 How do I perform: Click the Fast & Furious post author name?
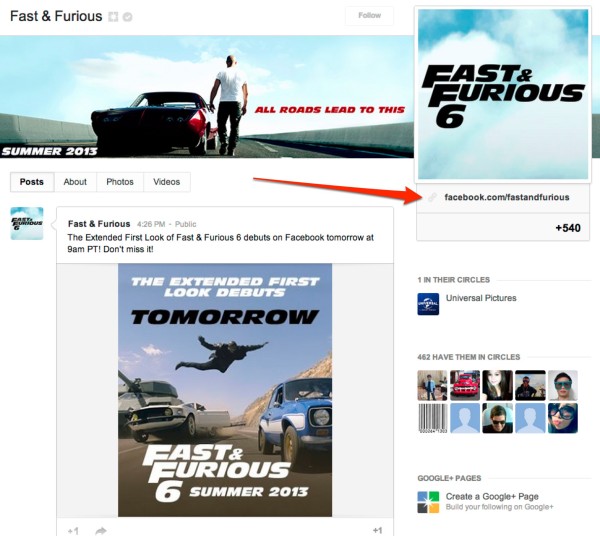[x=99, y=224]
